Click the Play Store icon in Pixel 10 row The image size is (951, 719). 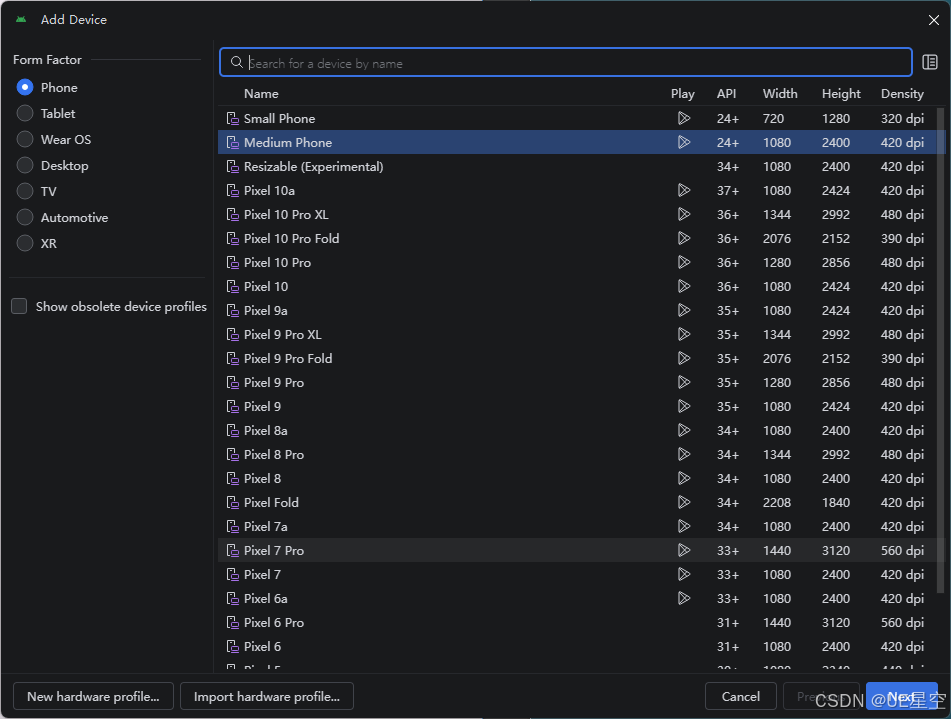coord(684,286)
